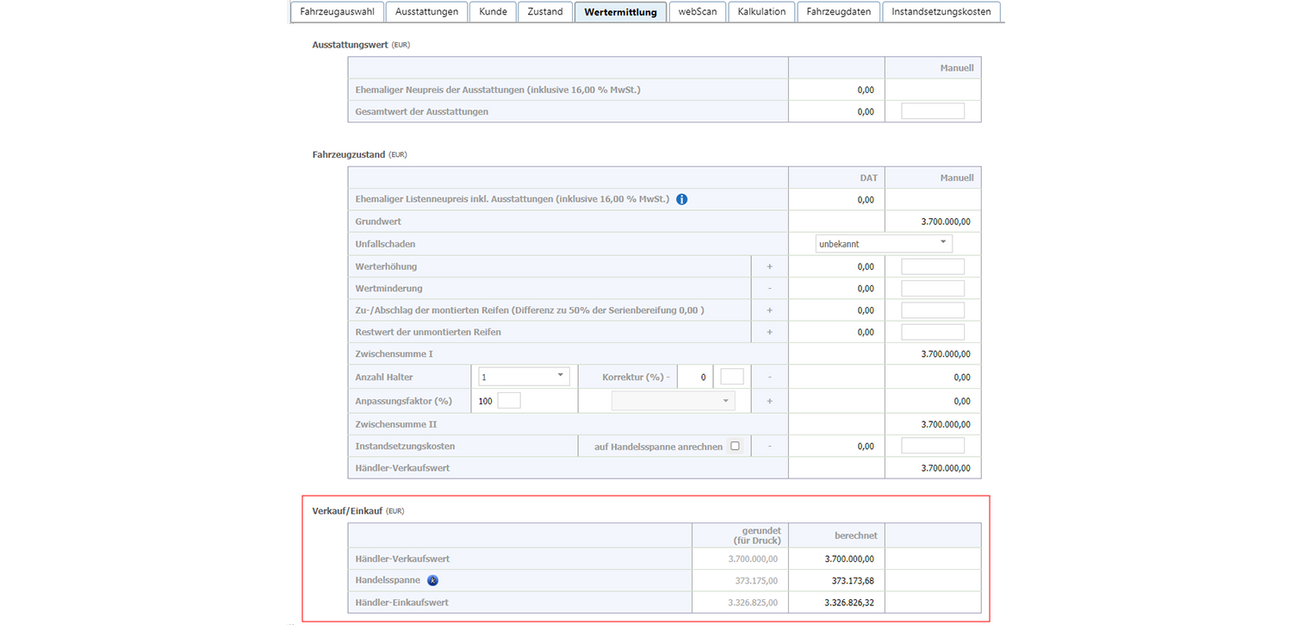Click the Anpassungsfaktor (%) input box
This screenshot has width=1292, height=625.
[509, 401]
